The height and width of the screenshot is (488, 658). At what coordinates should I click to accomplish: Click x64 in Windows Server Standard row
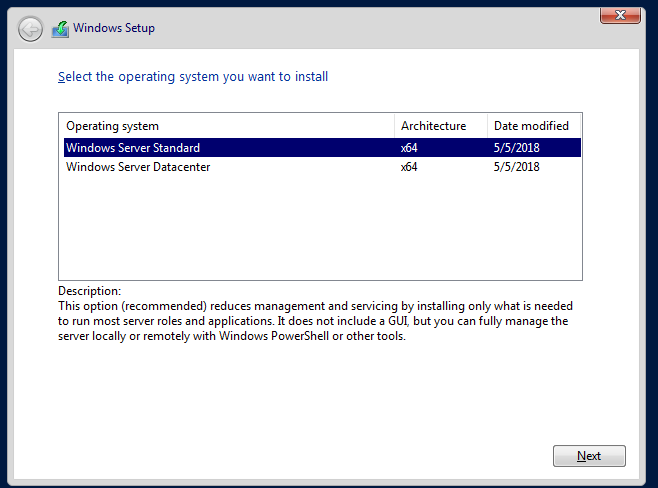[409, 148]
